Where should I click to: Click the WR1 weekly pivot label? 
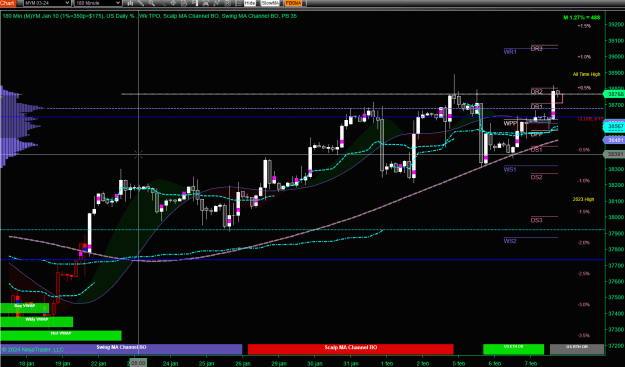510,52
